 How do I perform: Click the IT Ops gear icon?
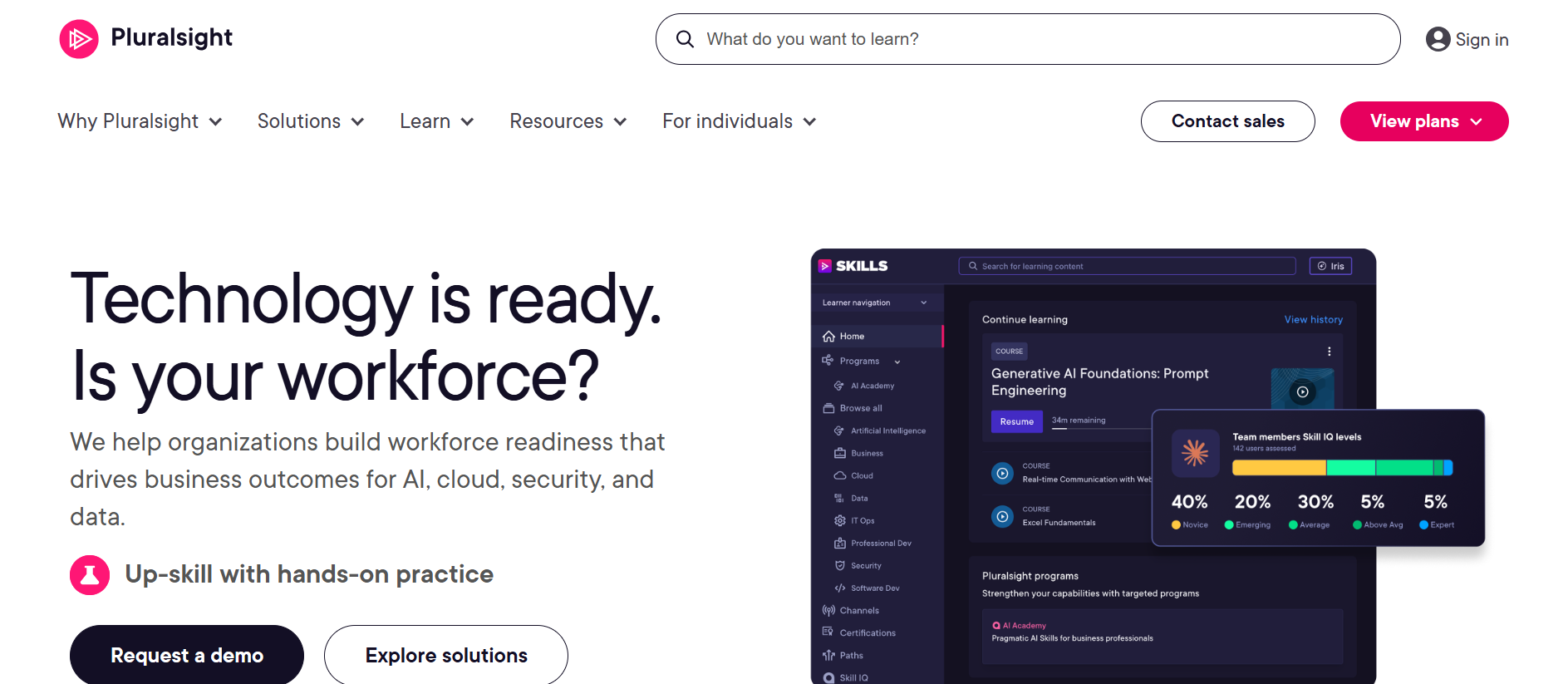pyautogui.click(x=840, y=520)
